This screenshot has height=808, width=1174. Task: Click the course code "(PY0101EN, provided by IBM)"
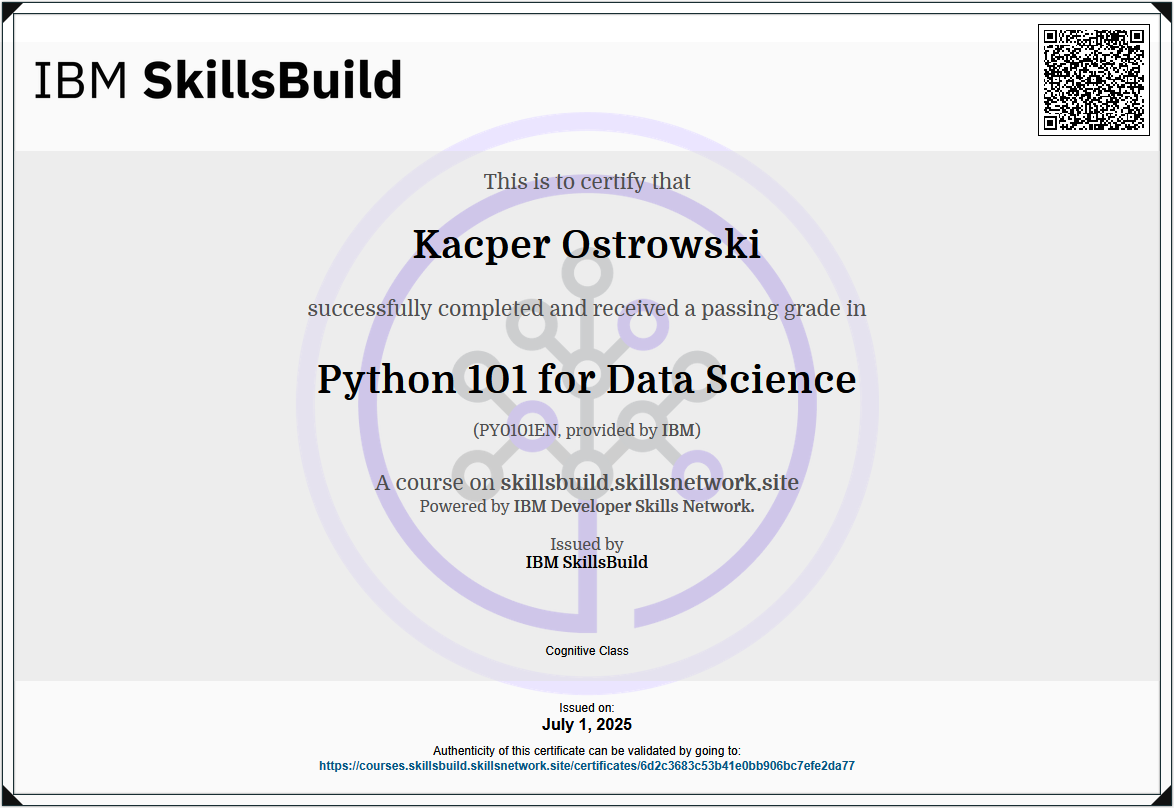click(587, 430)
